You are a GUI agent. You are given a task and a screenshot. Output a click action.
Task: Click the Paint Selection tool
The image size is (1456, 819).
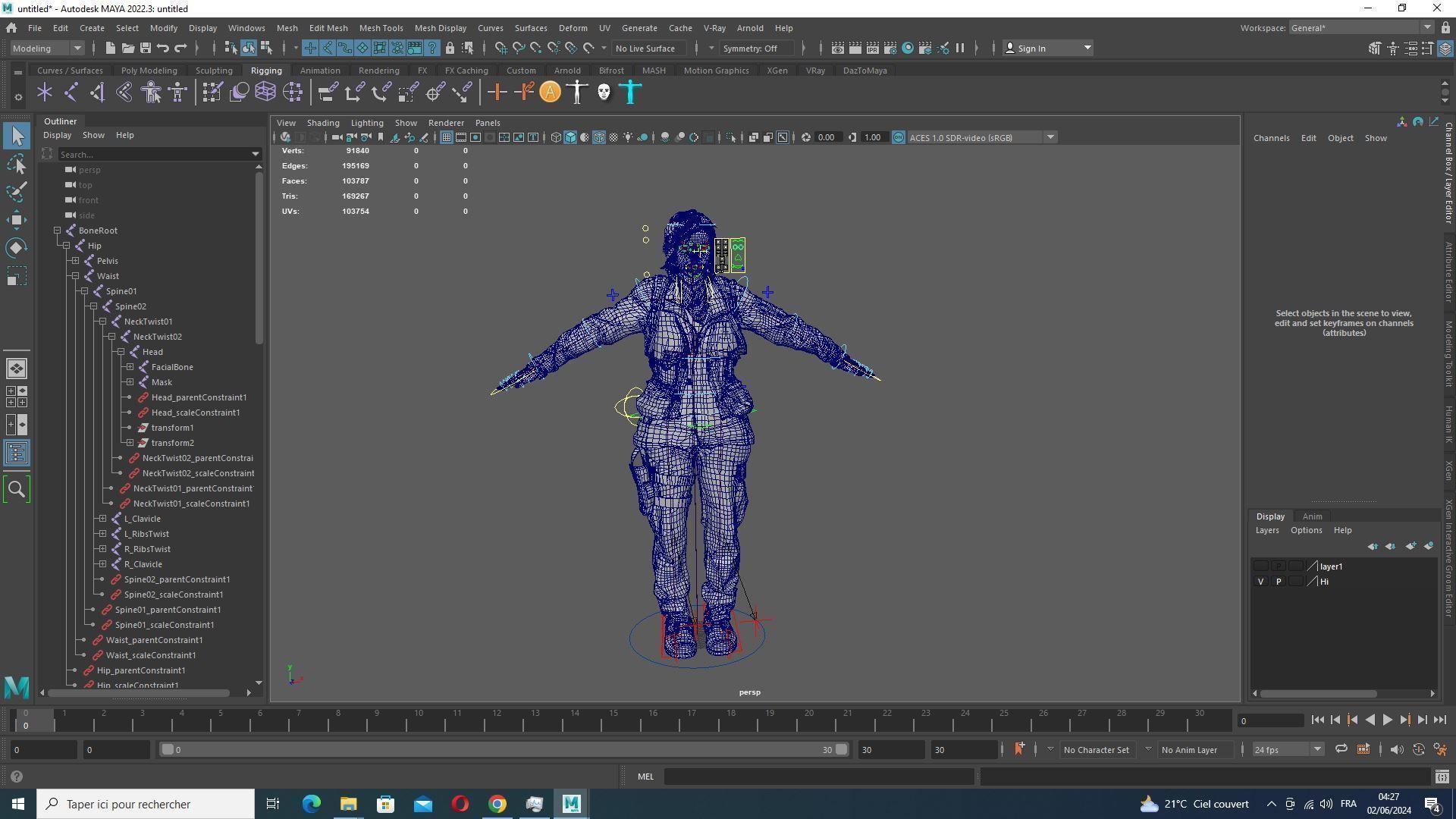(x=17, y=192)
